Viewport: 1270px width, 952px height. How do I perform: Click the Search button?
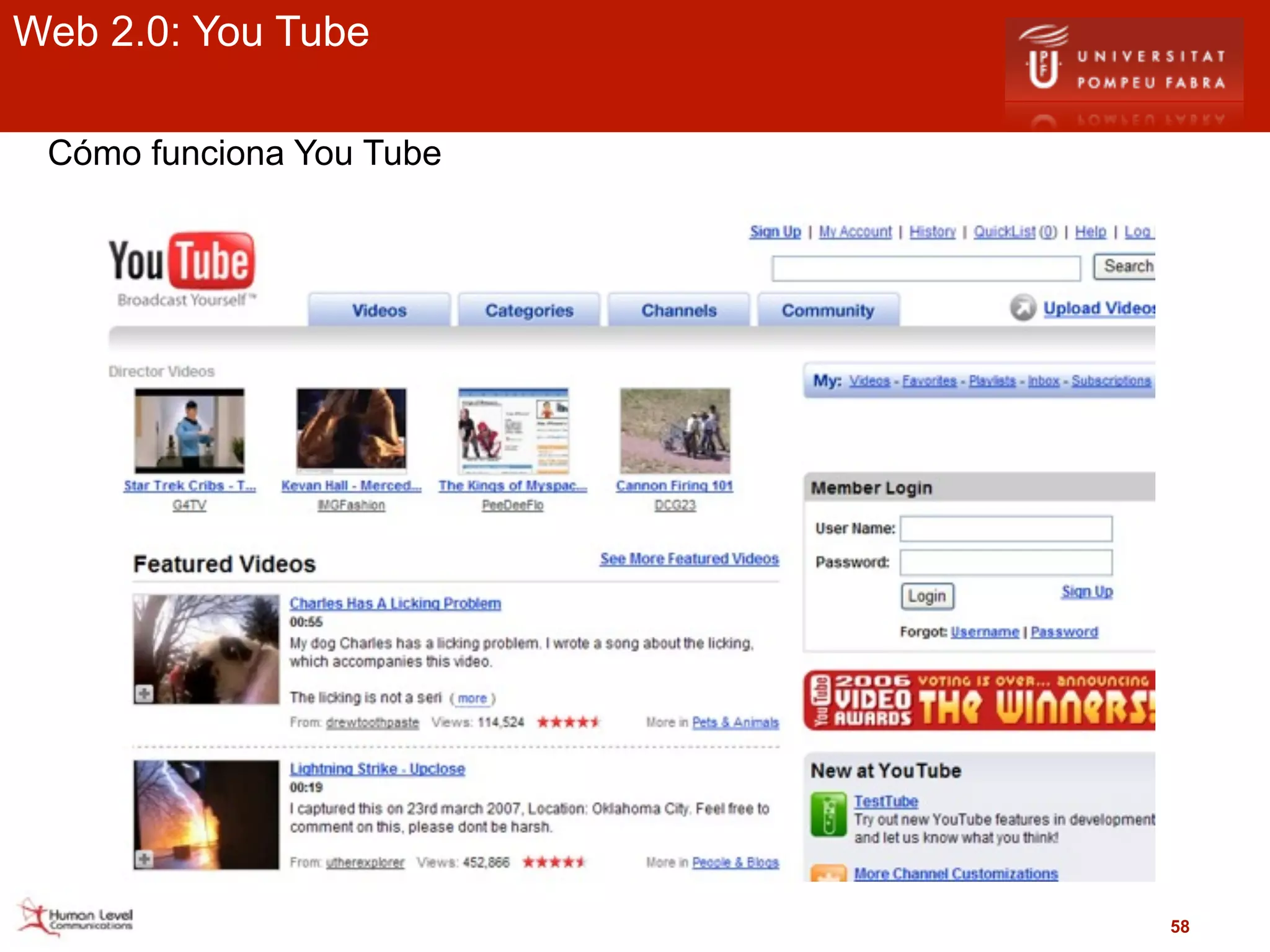click(1124, 267)
